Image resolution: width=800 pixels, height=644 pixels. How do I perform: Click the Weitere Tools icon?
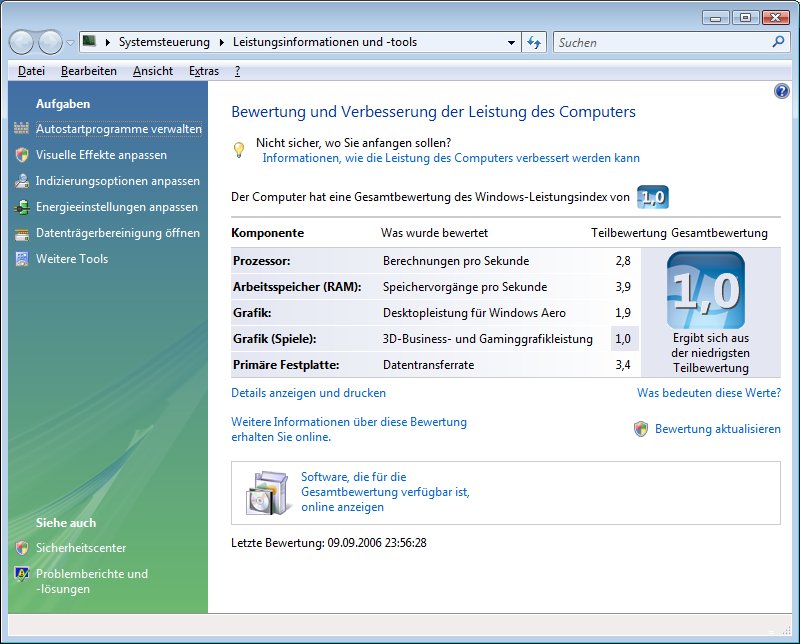click(x=22, y=259)
